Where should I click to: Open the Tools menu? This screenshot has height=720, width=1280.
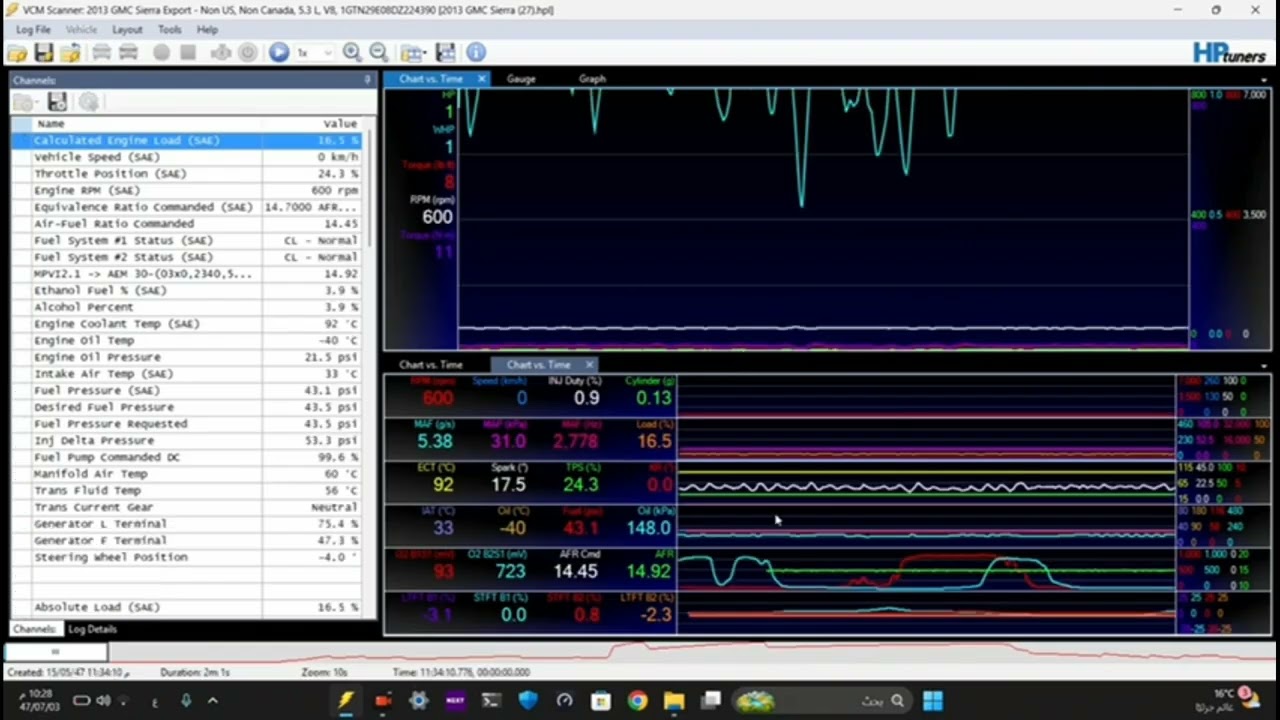point(169,30)
